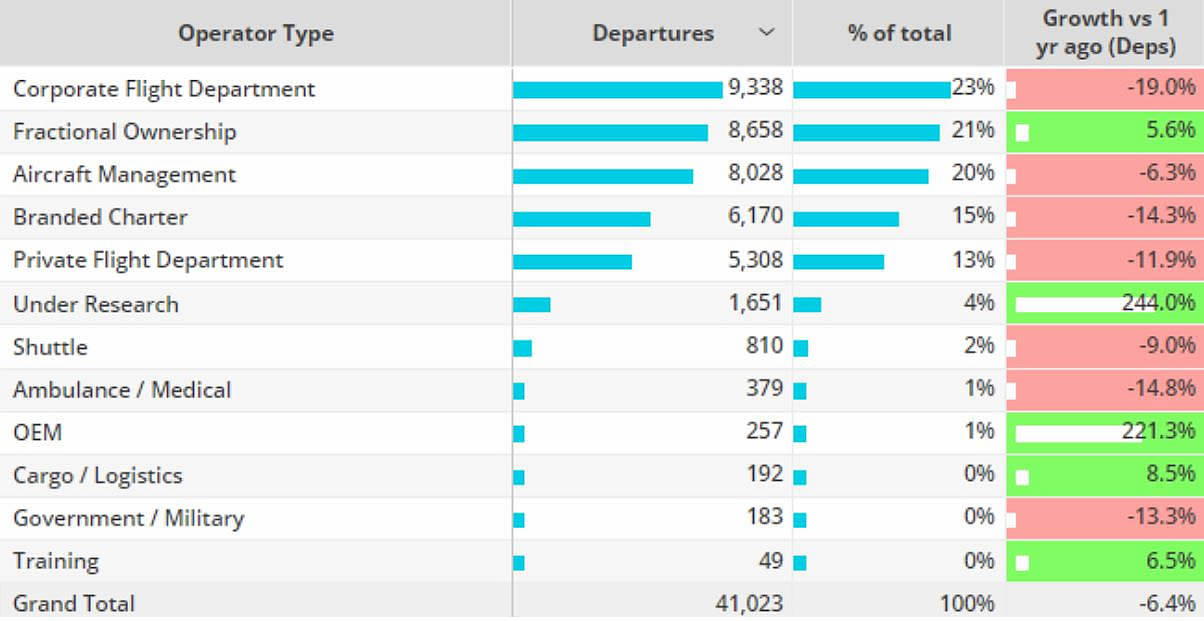Select the Cargo / Logistics row label

(98, 476)
